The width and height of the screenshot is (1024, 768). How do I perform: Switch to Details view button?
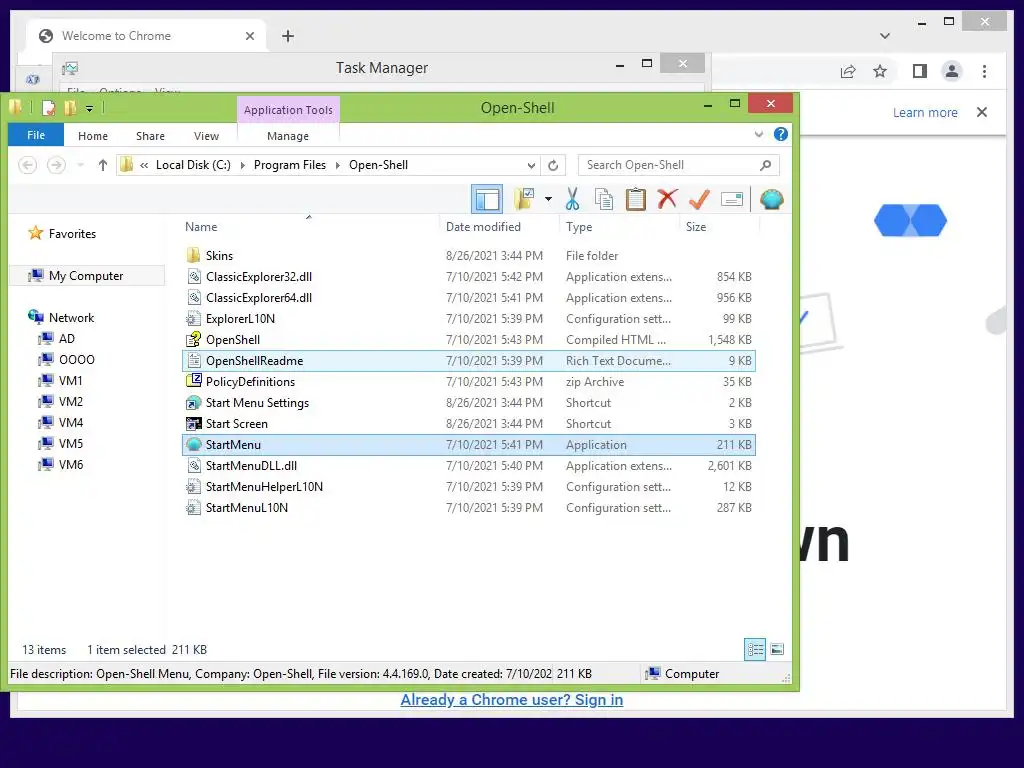point(755,649)
